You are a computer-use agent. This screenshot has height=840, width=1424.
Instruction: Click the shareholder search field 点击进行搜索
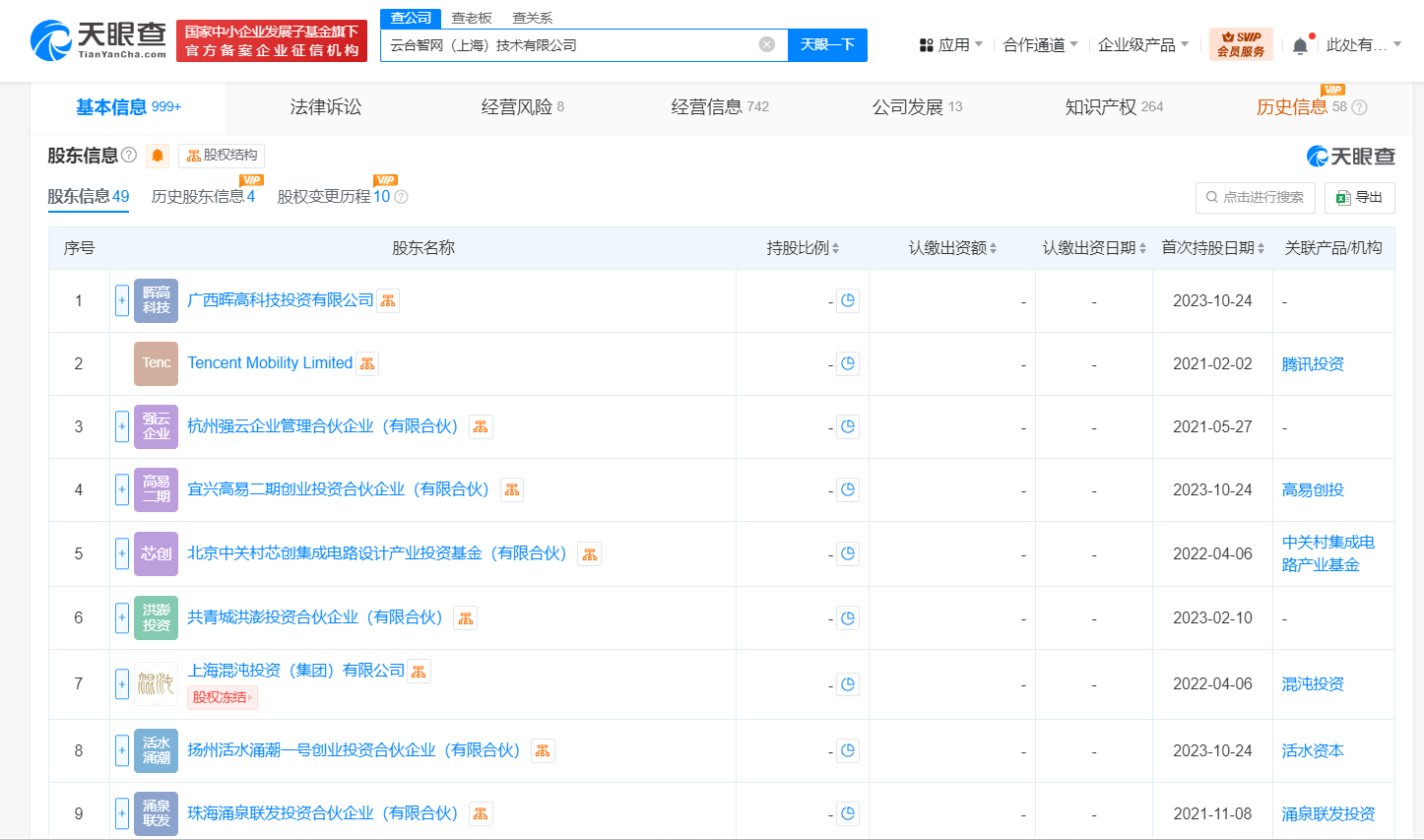coord(1256,197)
